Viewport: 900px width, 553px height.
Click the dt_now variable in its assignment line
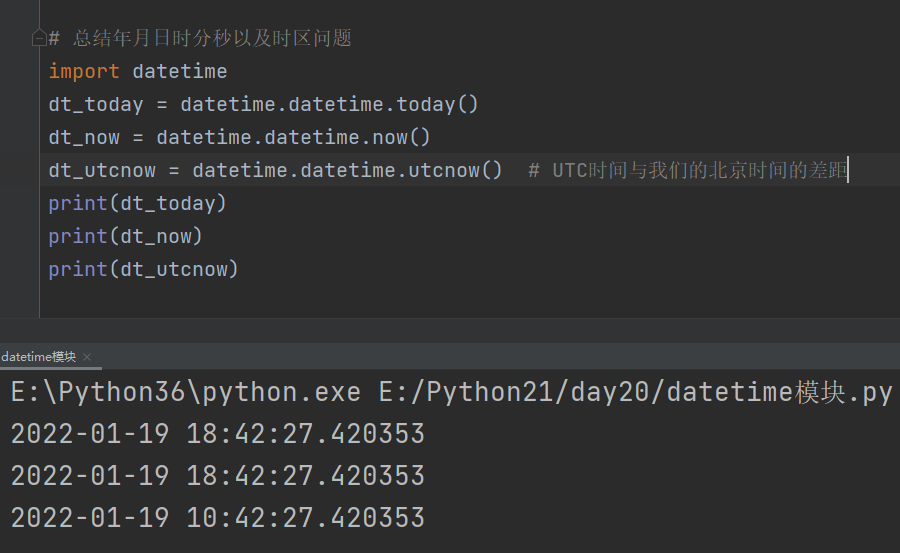pyautogui.click(x=84, y=137)
